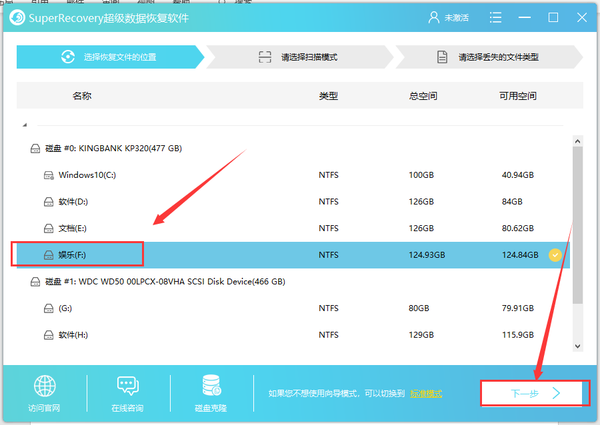
Task: Click the 115.9GB free space value
Action: pyautogui.click(x=518, y=335)
